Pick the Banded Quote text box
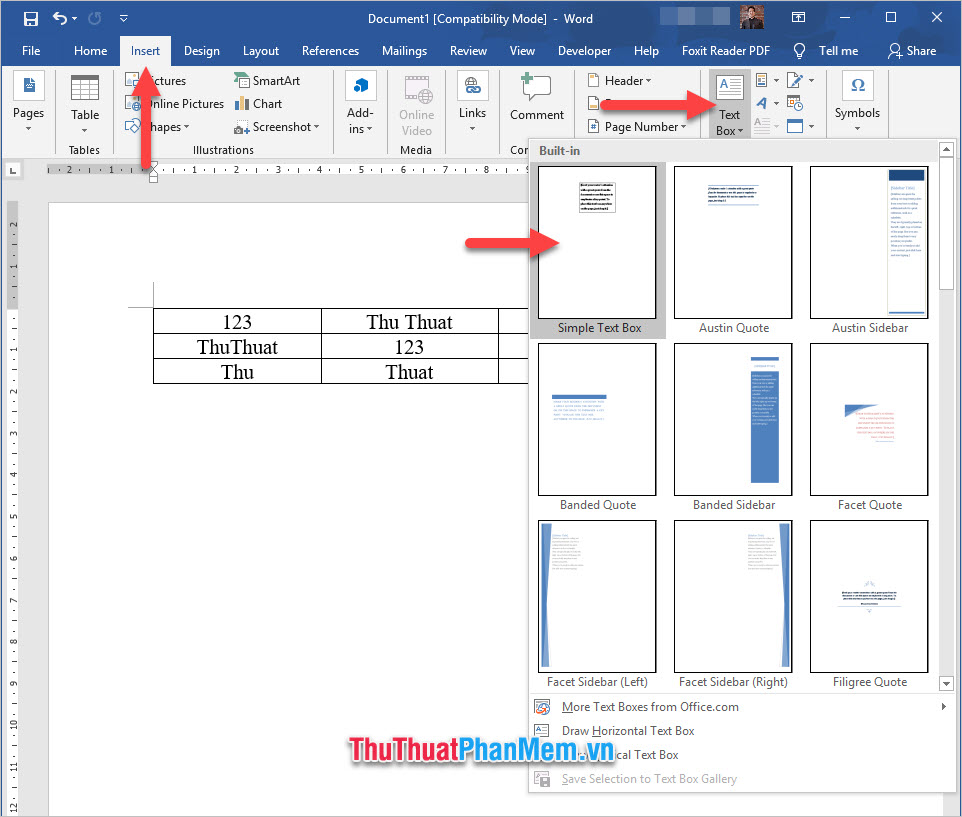 [598, 427]
